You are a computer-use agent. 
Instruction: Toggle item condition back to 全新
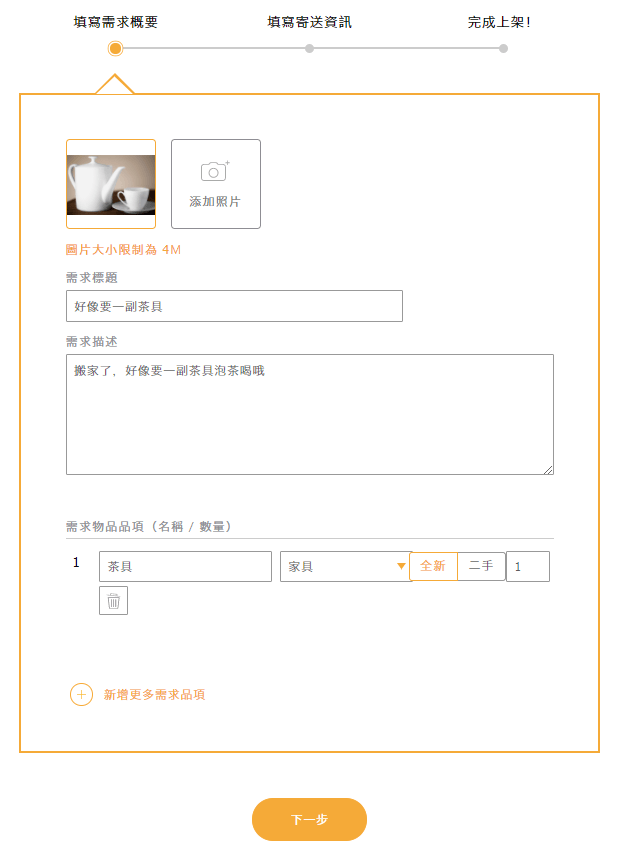(x=431, y=566)
